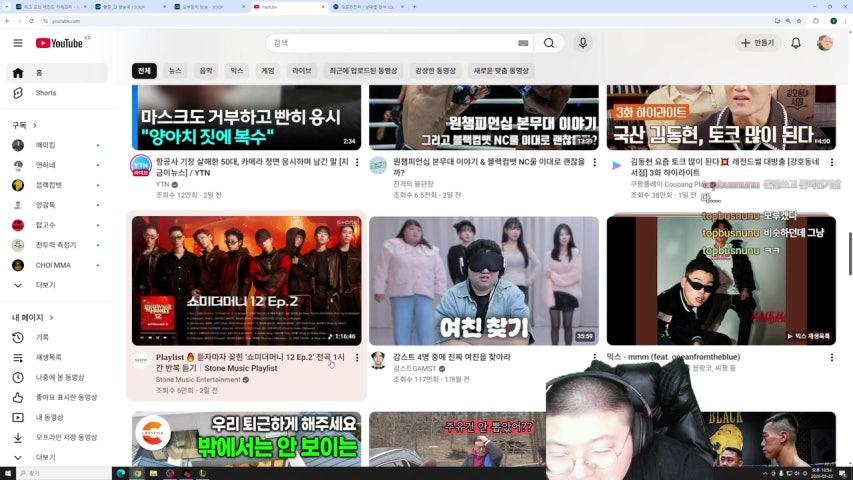Open 여친 찾기 video thumbnail

point(484,281)
